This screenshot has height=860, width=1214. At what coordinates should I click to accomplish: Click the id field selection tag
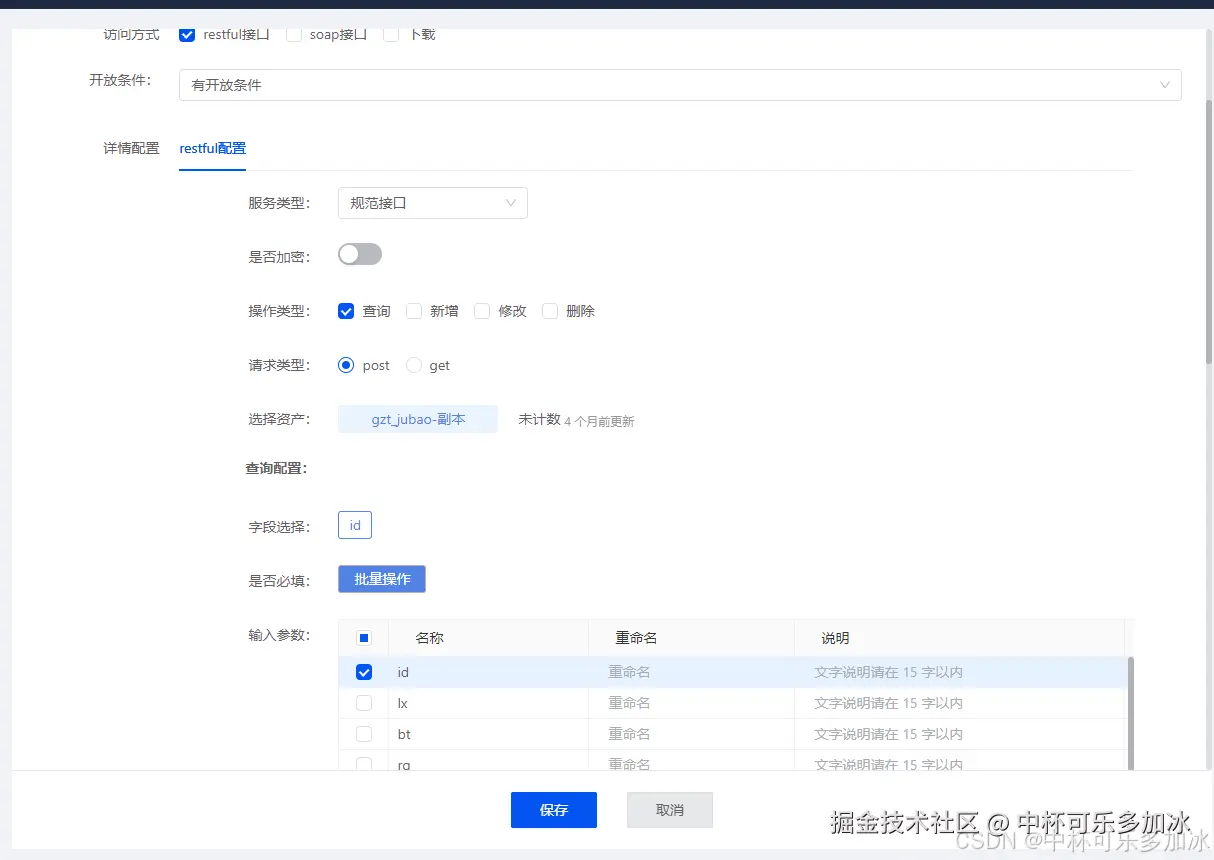point(355,525)
